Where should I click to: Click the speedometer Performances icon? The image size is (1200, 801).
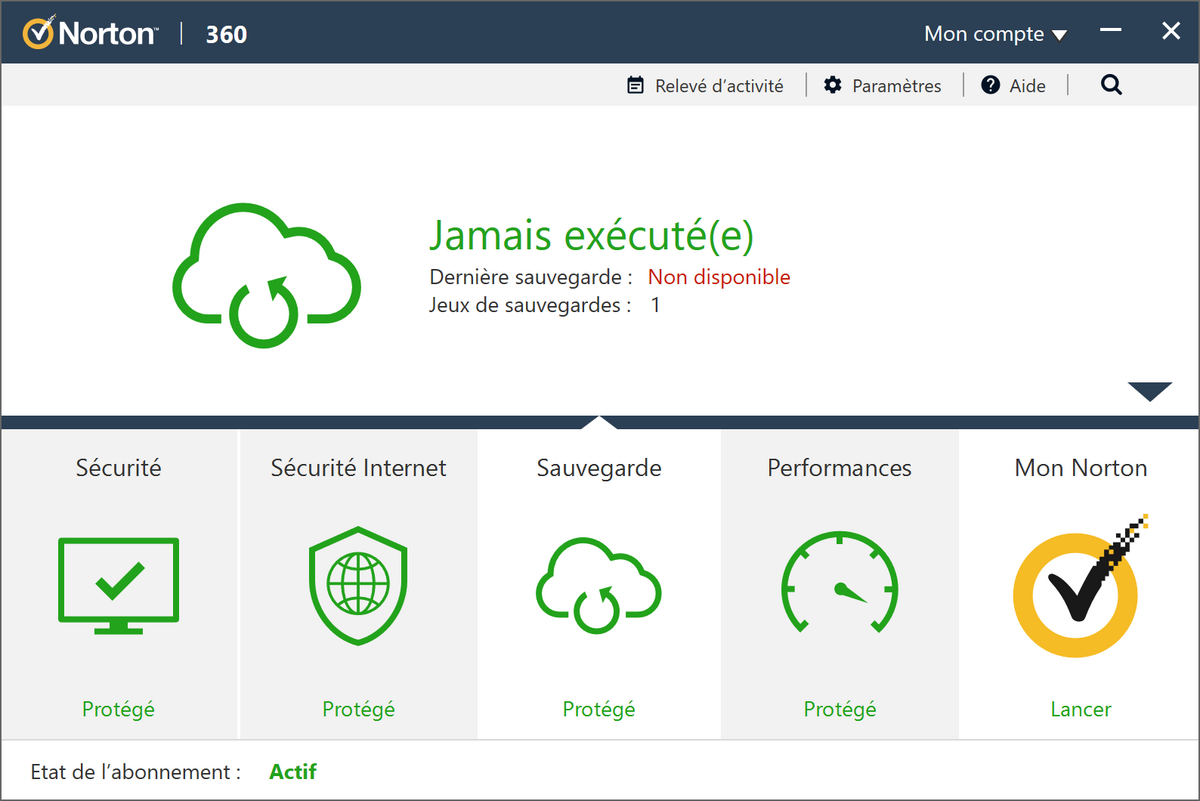pos(839,583)
